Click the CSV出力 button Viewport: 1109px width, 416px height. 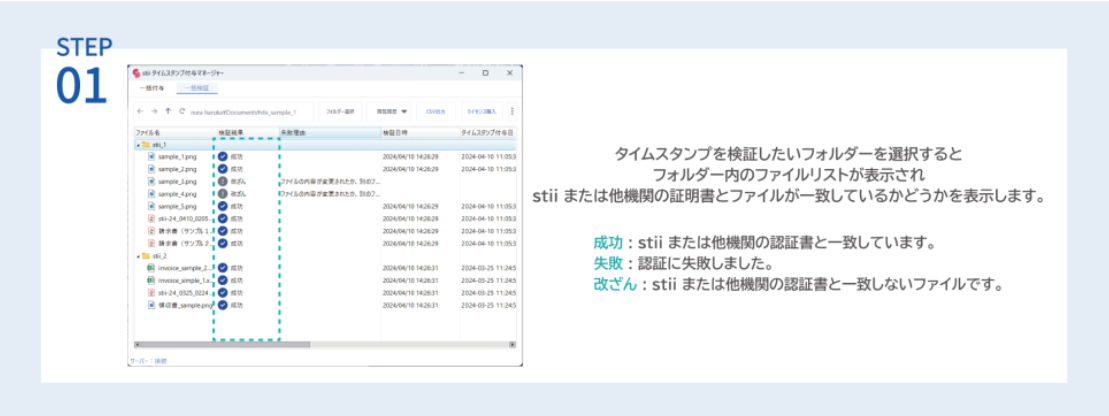436,111
